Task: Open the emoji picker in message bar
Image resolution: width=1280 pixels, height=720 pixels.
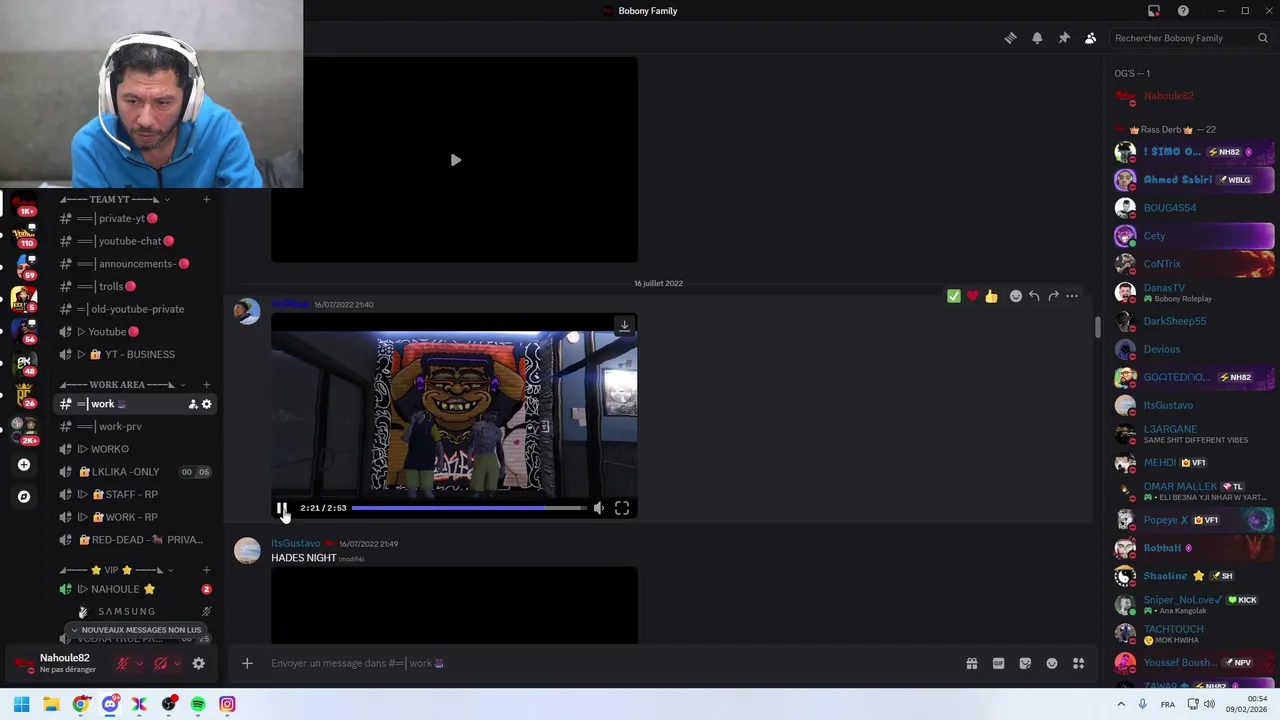Action: 1052,663
